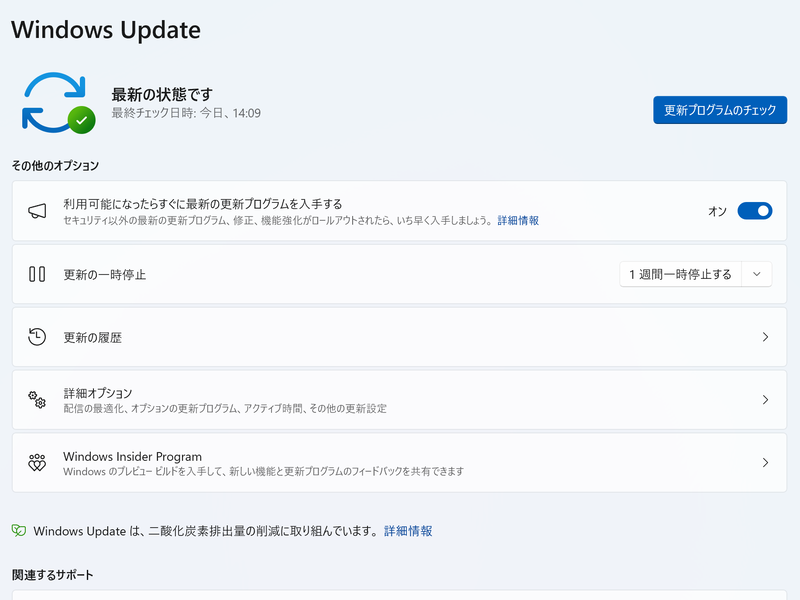Enable the オン switch for early updates
The height and width of the screenshot is (600, 800).
point(757,211)
